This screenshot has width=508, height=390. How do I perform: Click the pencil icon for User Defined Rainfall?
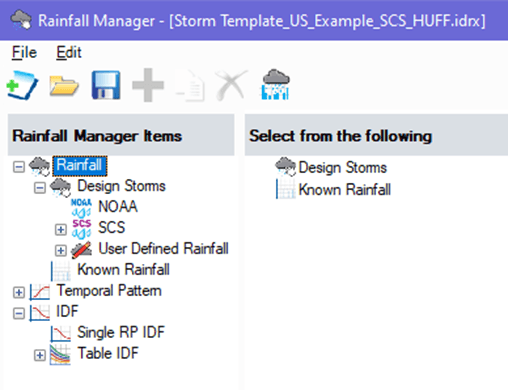(x=81, y=250)
